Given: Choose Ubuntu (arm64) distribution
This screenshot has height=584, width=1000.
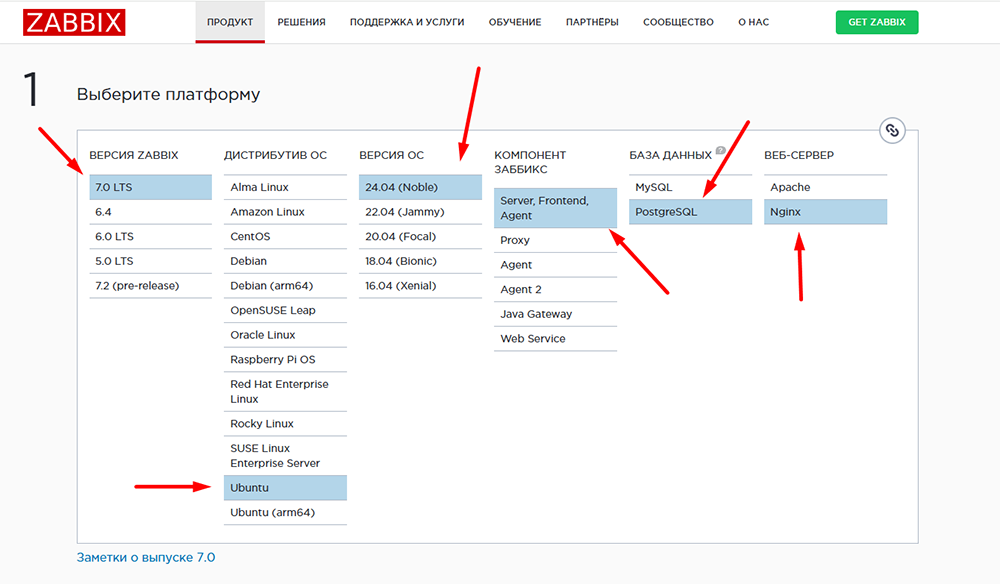Looking at the screenshot, I should coord(285,513).
